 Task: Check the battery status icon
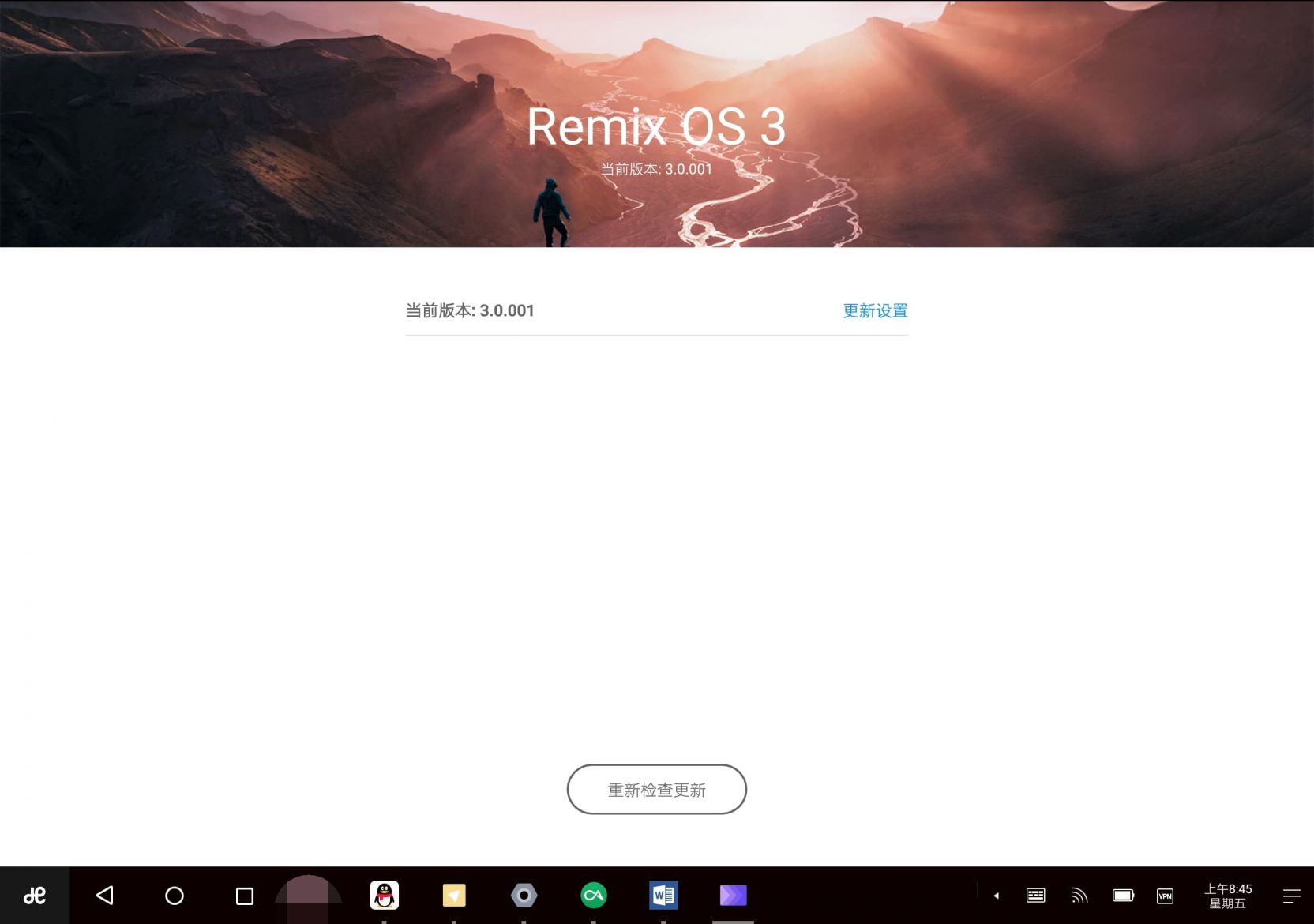[x=1123, y=896]
